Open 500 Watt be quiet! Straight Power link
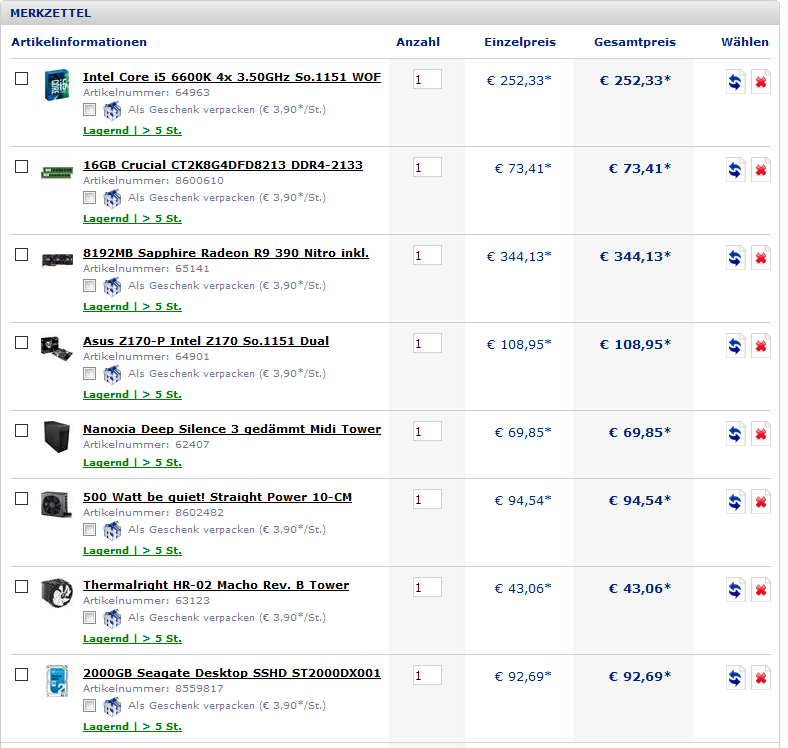788x748 pixels. (x=217, y=497)
